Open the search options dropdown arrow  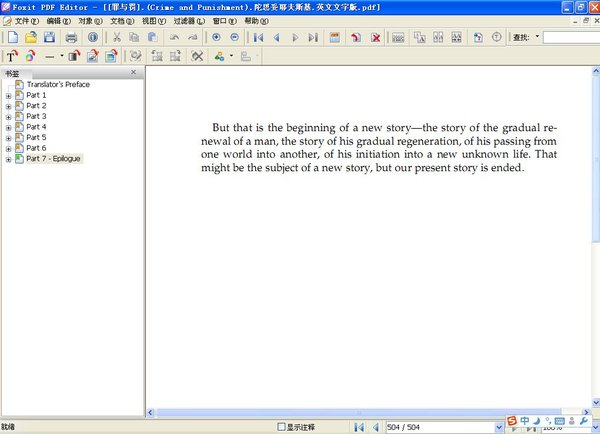(x=537, y=37)
